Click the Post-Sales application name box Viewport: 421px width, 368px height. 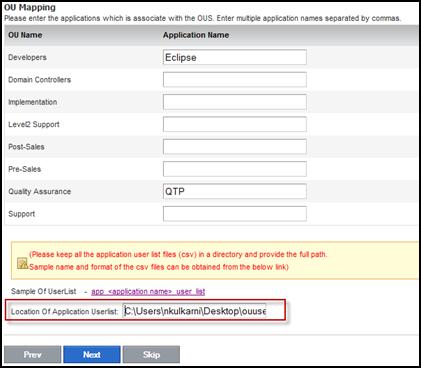point(235,147)
